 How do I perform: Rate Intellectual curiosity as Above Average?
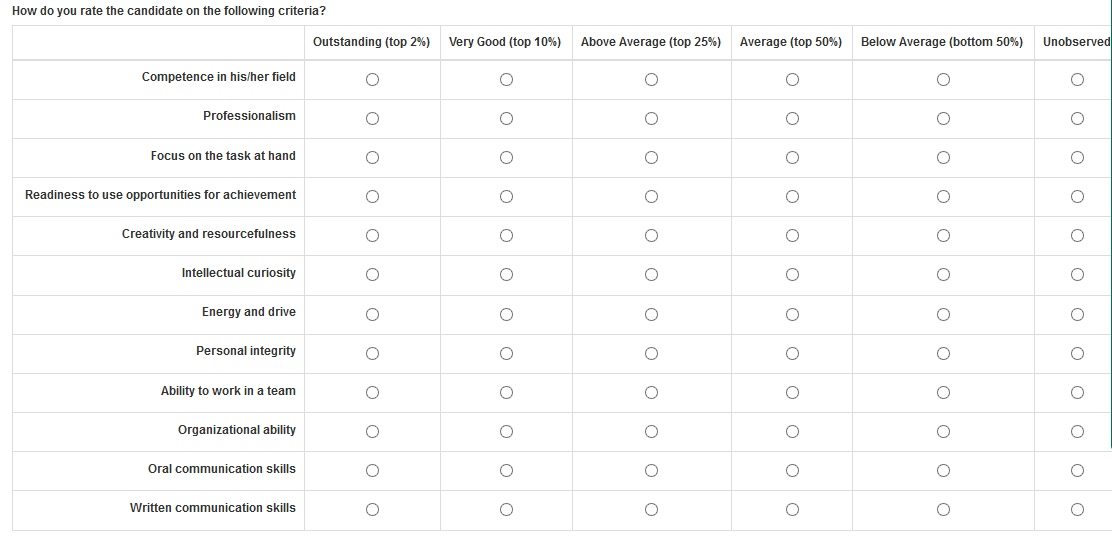(651, 275)
